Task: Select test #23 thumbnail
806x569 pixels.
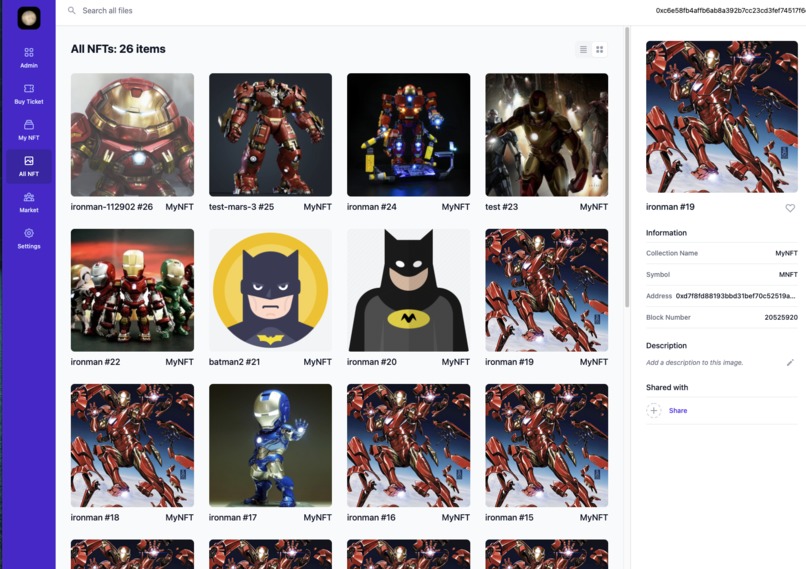Action: point(546,135)
